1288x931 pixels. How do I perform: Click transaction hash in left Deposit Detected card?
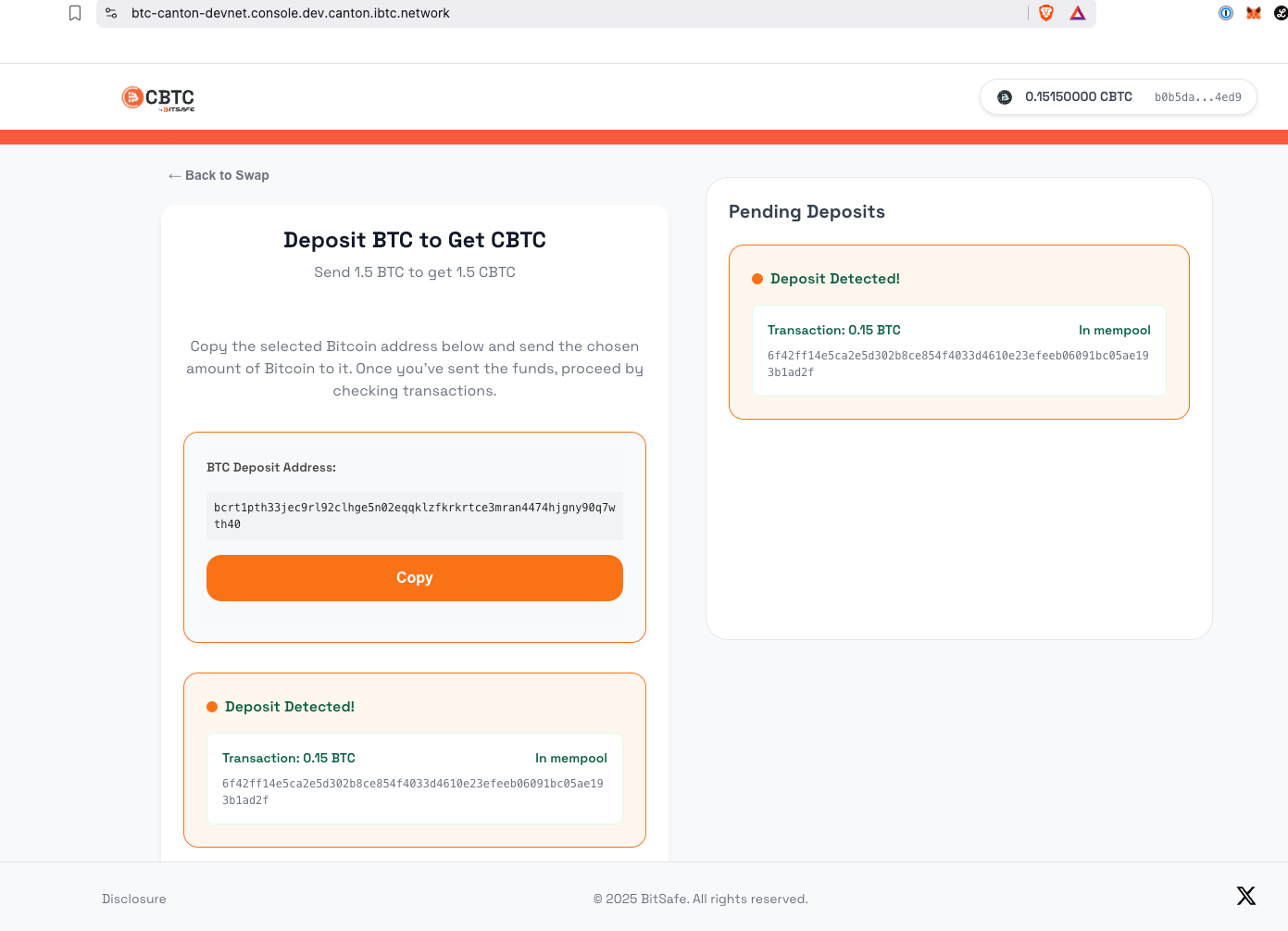click(x=412, y=791)
